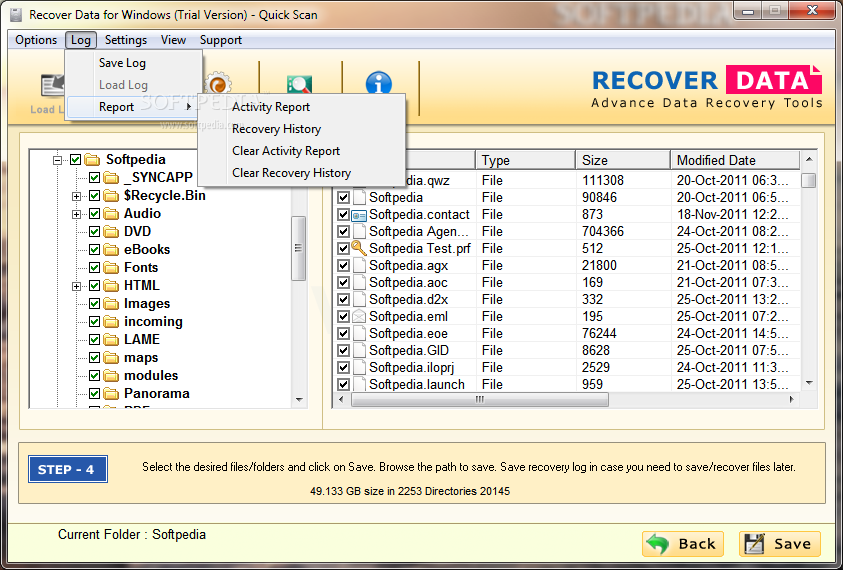Screen dimensions: 843x570
Task: Click the key icon of Softpedia Test.prf
Action: click(359, 248)
